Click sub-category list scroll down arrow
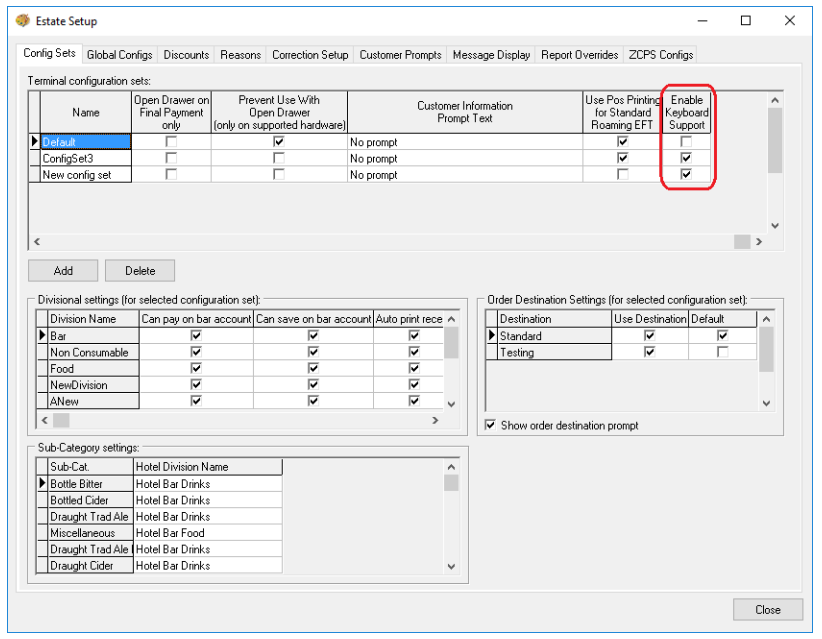822x639 pixels. tap(451, 566)
